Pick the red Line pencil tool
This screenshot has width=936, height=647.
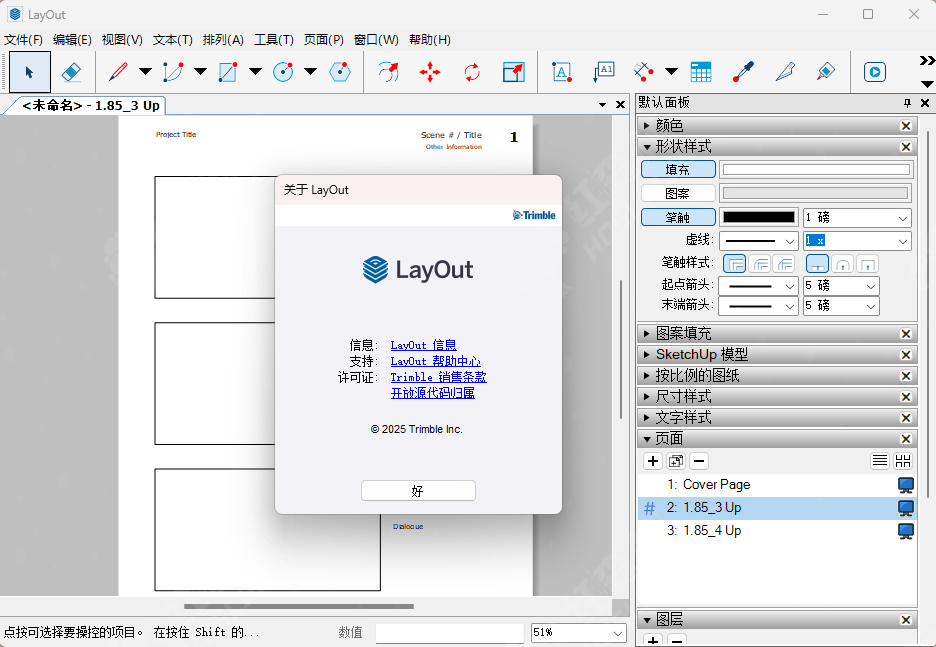coord(118,72)
